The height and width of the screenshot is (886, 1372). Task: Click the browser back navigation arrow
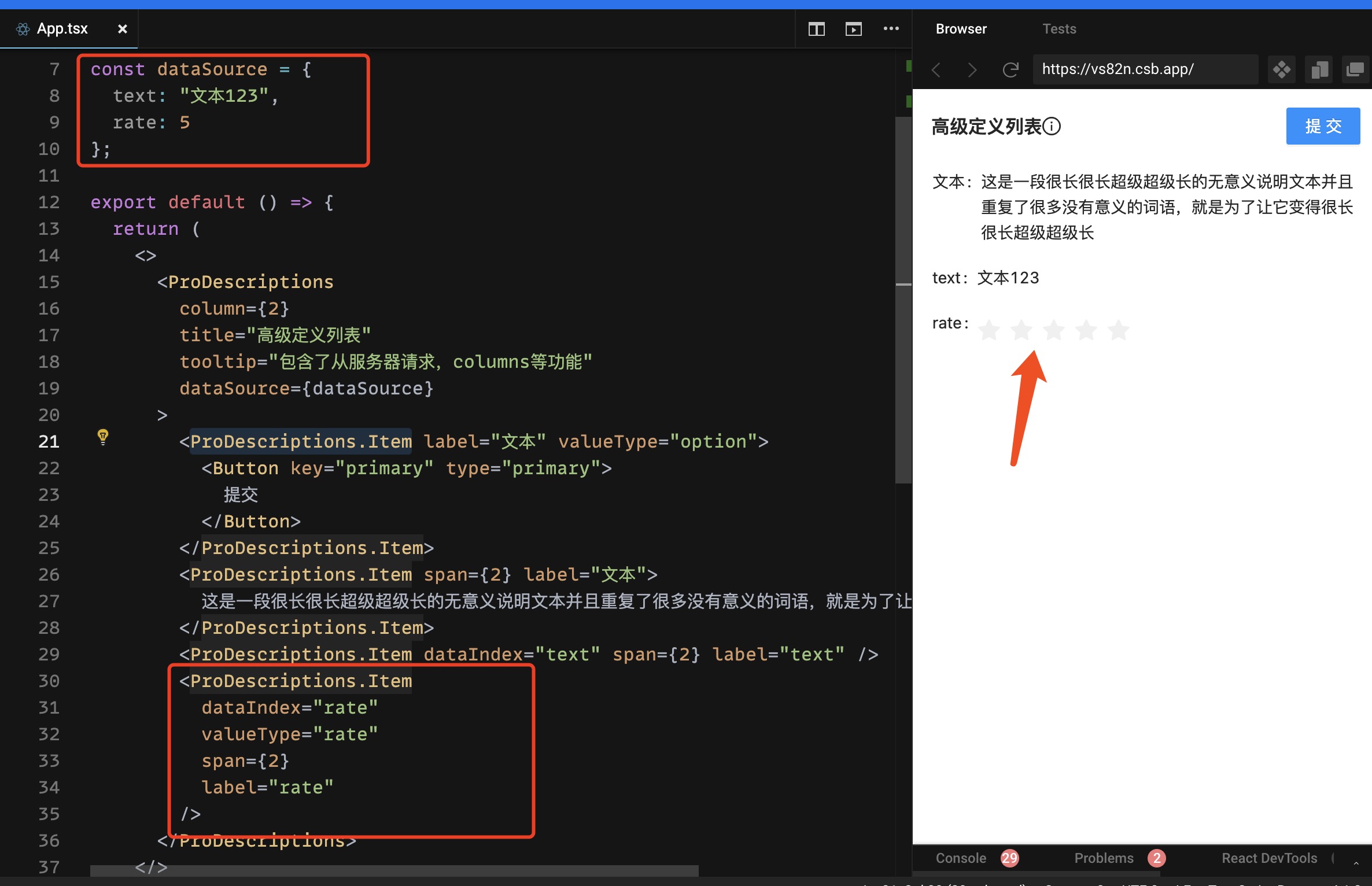pyautogui.click(x=936, y=69)
